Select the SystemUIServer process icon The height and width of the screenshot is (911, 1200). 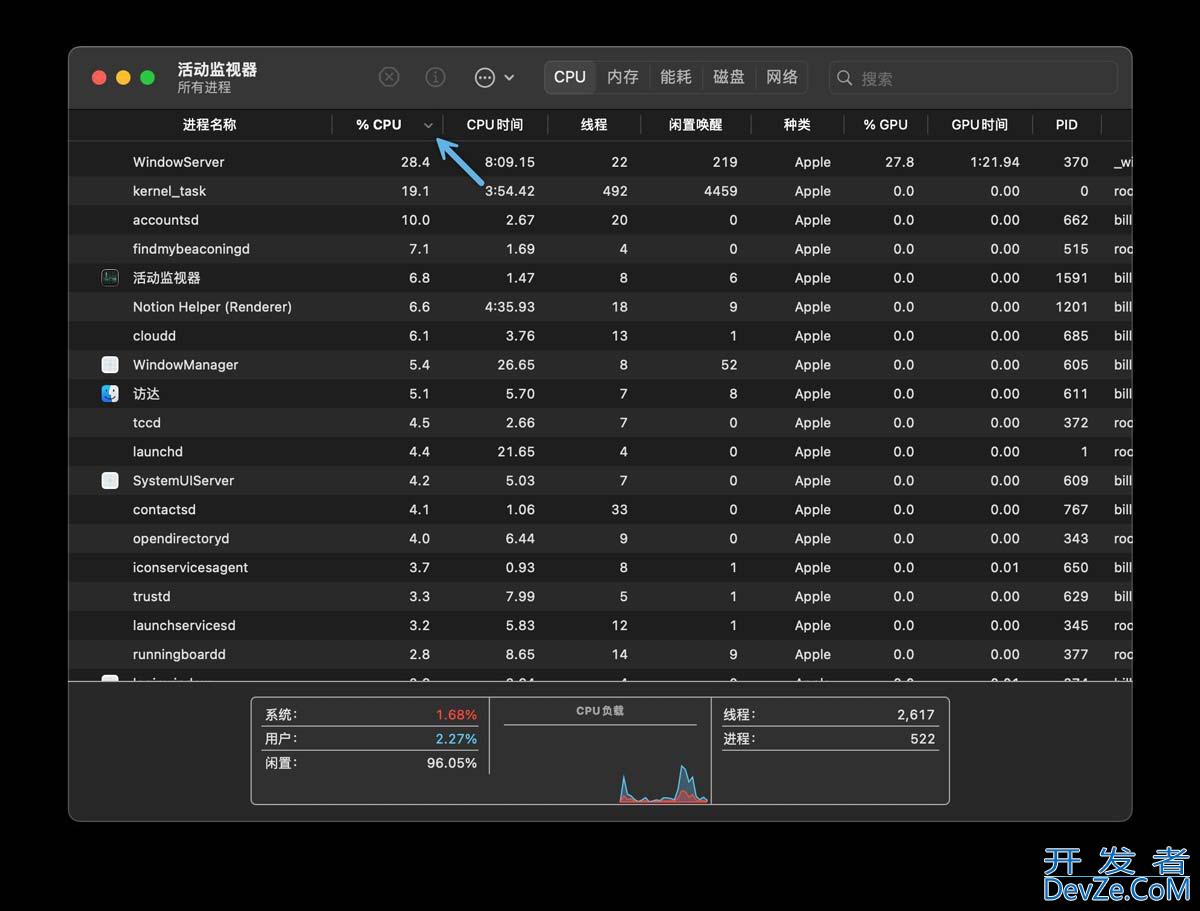110,481
